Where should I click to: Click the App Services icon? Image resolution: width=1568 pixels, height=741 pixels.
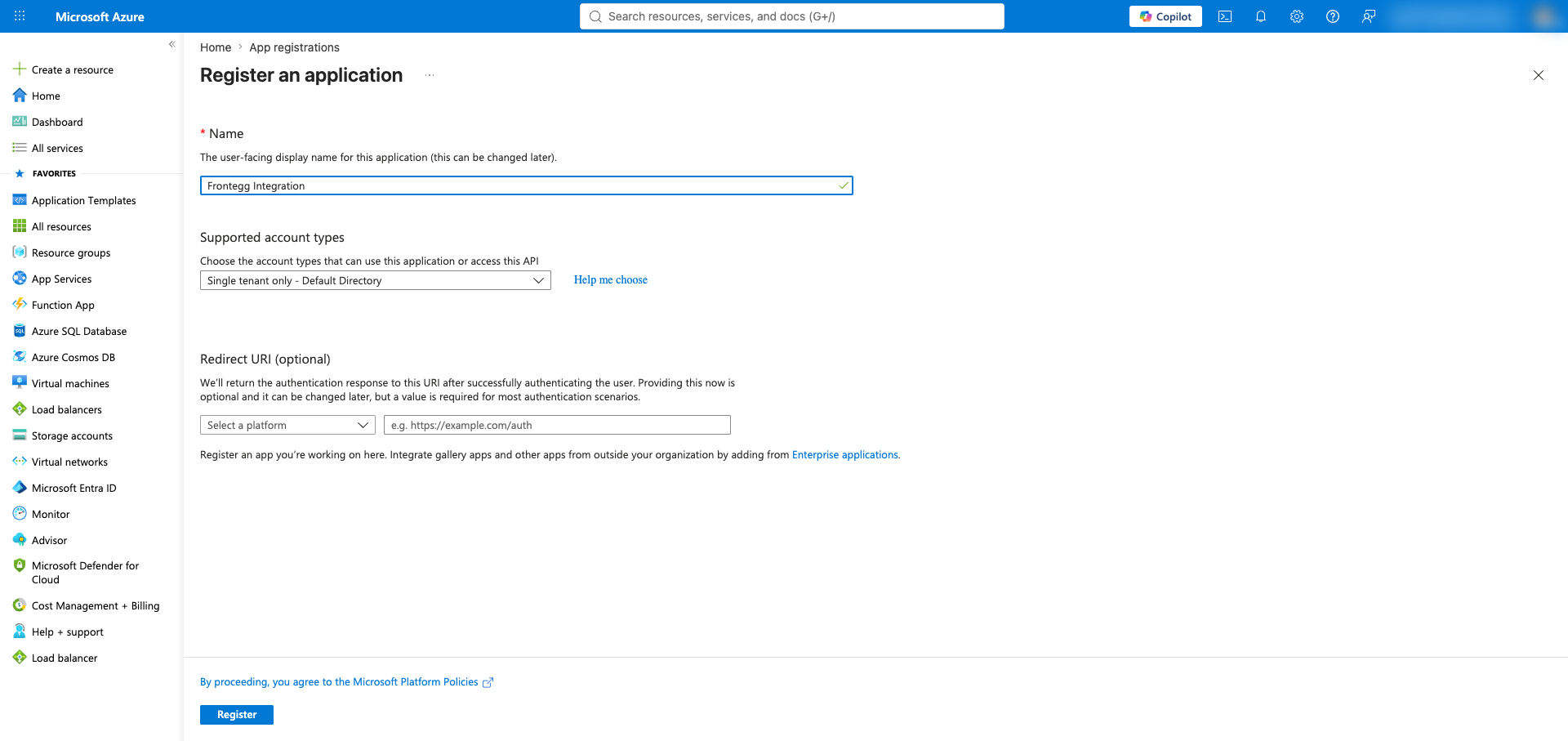tap(20, 279)
